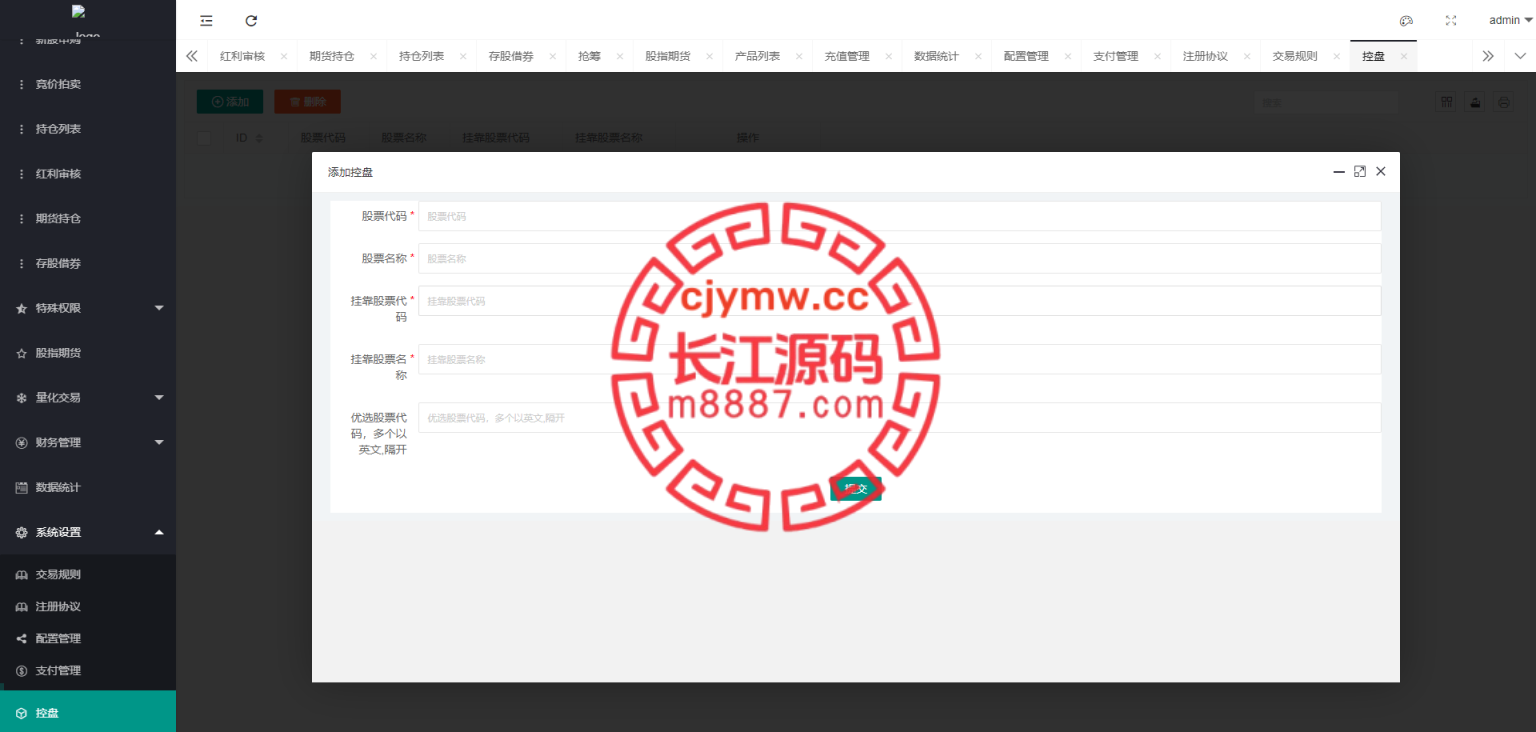Image resolution: width=1536 pixels, height=732 pixels.
Task: Open 配置管理 in the sidebar submenu
Action: pos(88,639)
